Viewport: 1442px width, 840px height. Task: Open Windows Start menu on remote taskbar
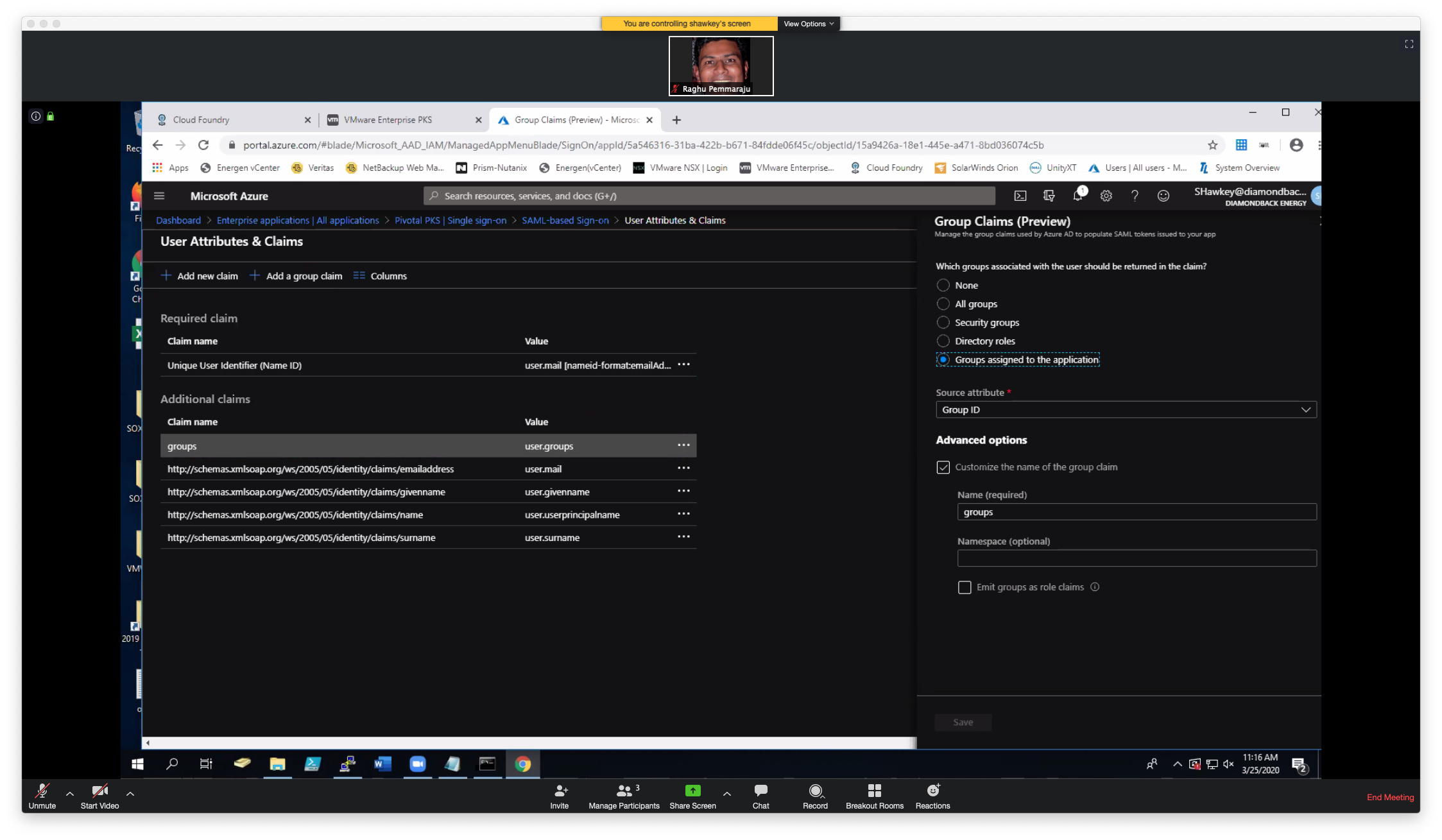pos(137,764)
